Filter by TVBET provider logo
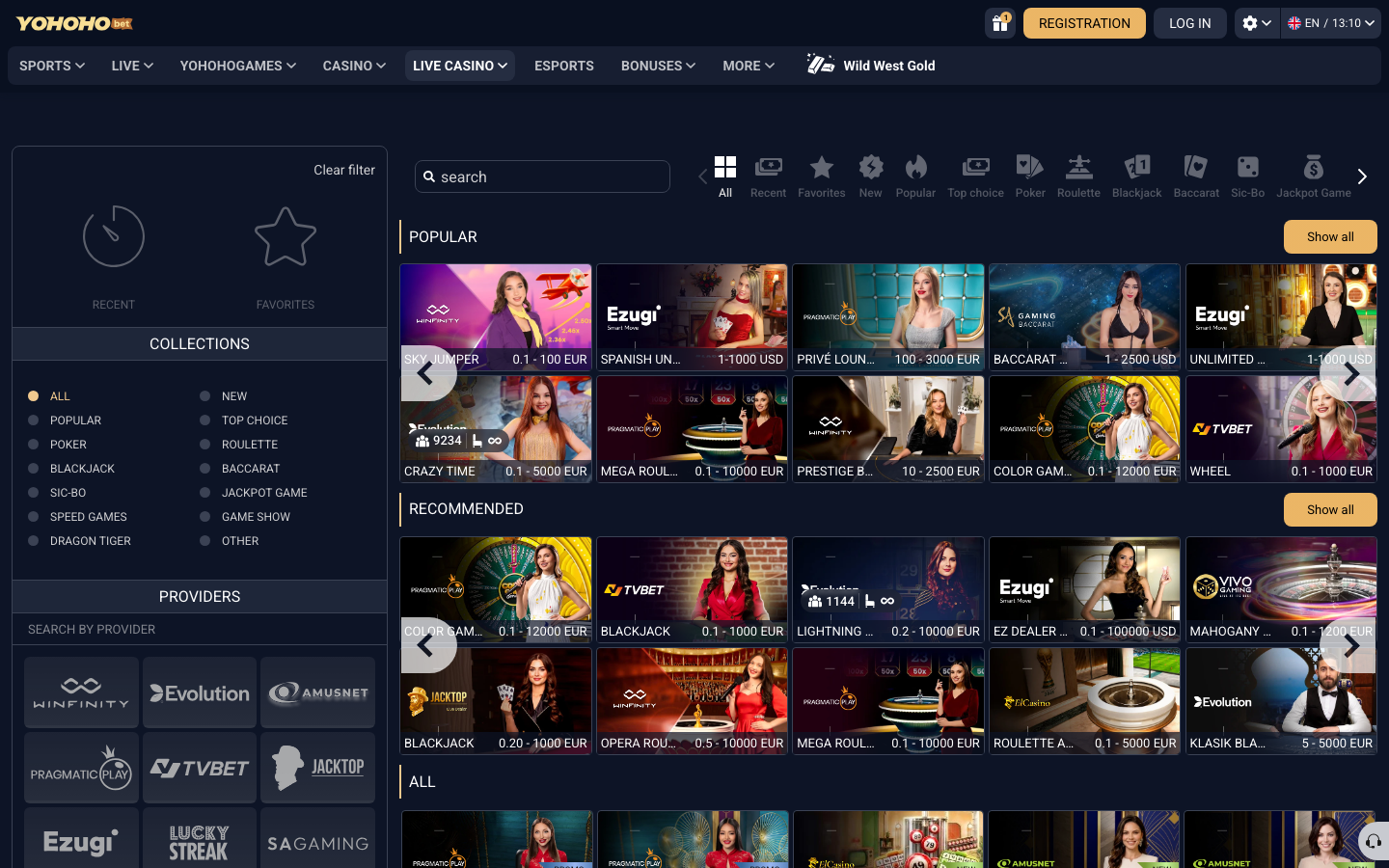 point(200,768)
